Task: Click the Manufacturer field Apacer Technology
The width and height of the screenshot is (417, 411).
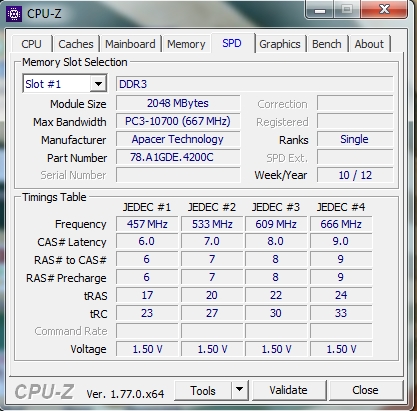Action: pyautogui.click(x=178, y=139)
